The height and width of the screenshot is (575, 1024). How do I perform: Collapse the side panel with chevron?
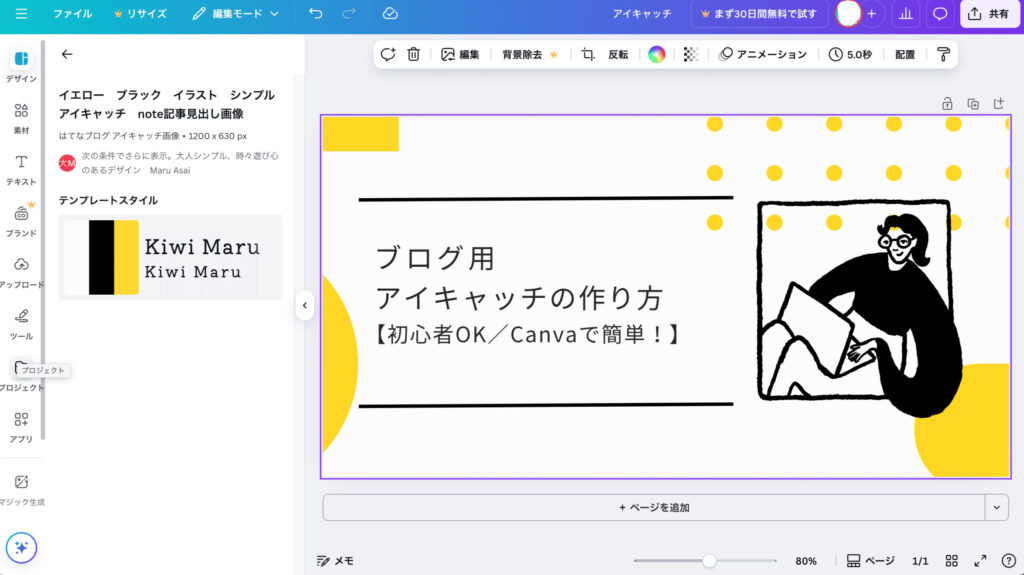tap(304, 305)
